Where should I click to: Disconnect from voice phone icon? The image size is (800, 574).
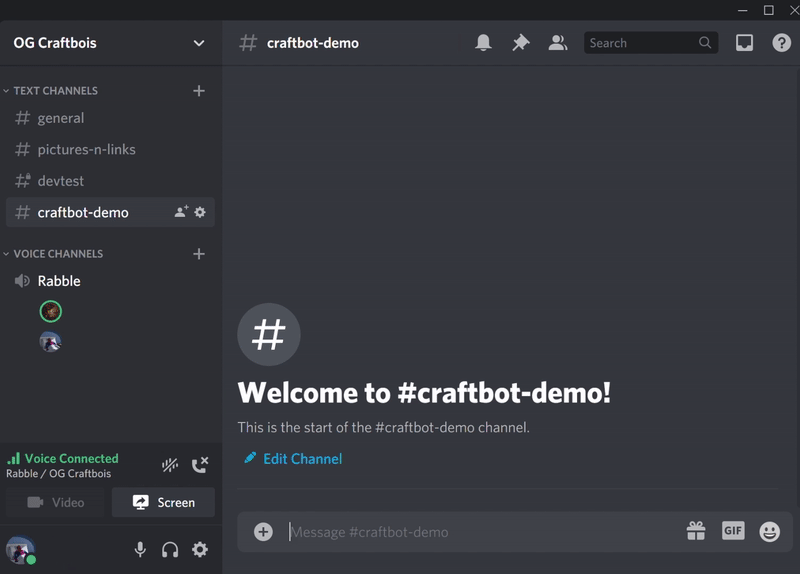tap(200, 465)
